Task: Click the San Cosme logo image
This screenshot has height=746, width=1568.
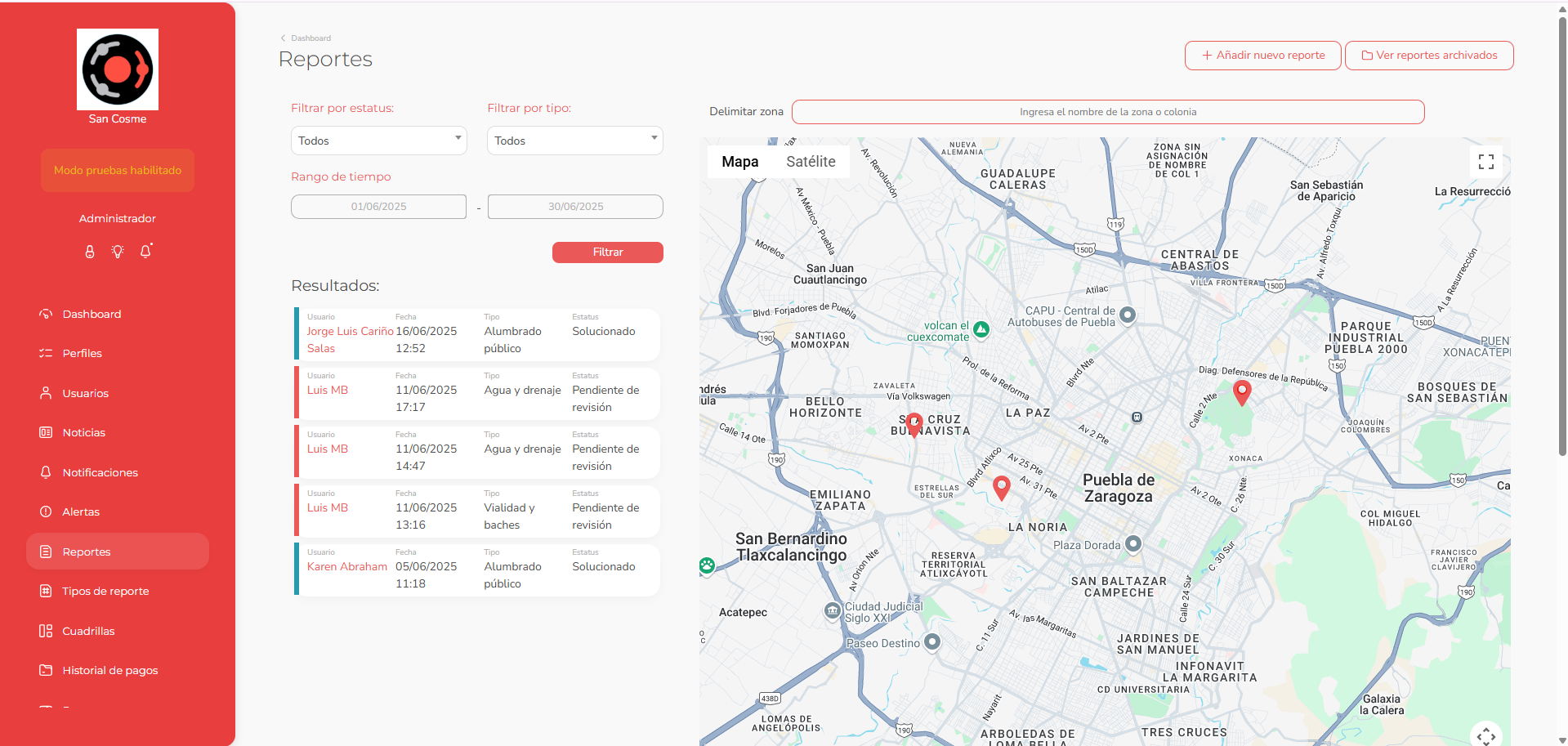Action: click(x=118, y=69)
